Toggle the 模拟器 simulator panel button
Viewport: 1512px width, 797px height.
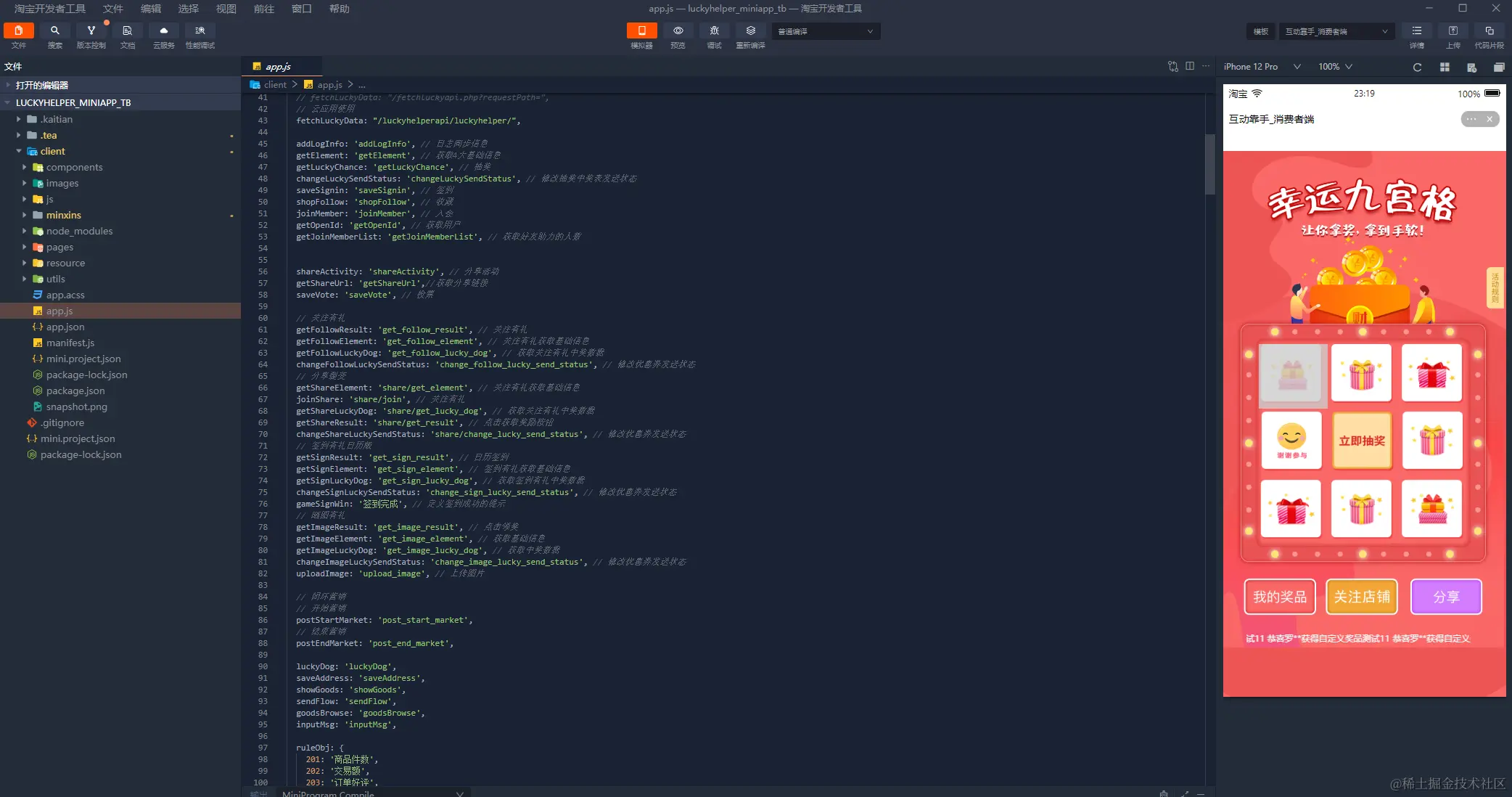pos(641,31)
